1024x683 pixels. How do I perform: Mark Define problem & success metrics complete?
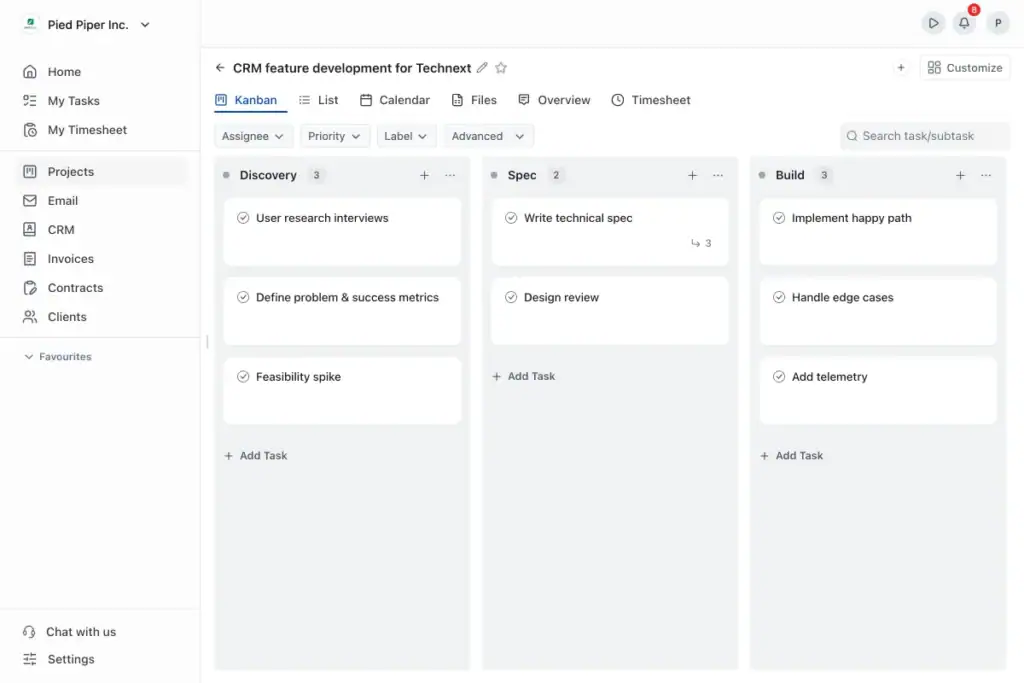tap(243, 297)
